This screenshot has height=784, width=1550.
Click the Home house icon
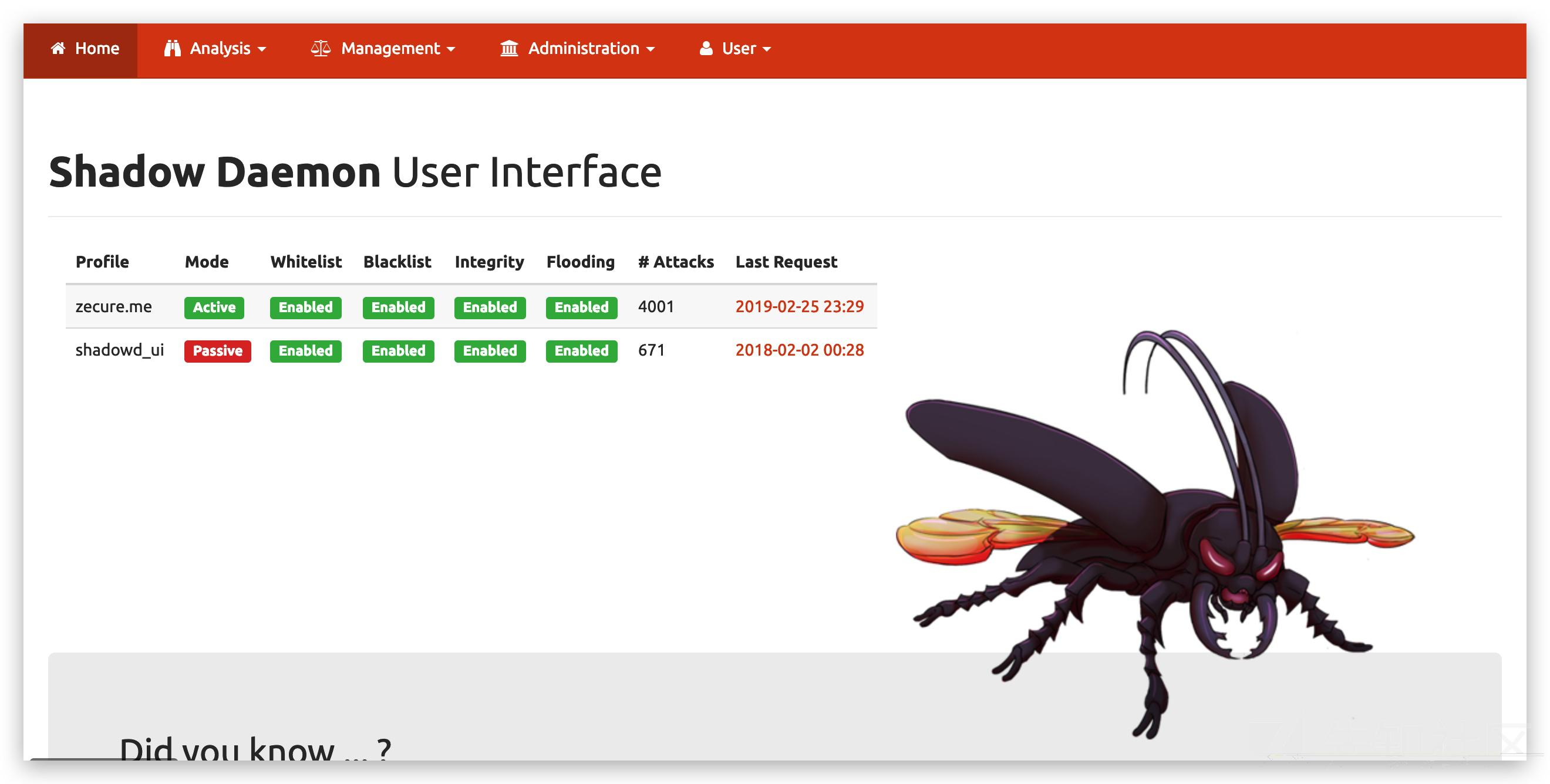click(58, 48)
